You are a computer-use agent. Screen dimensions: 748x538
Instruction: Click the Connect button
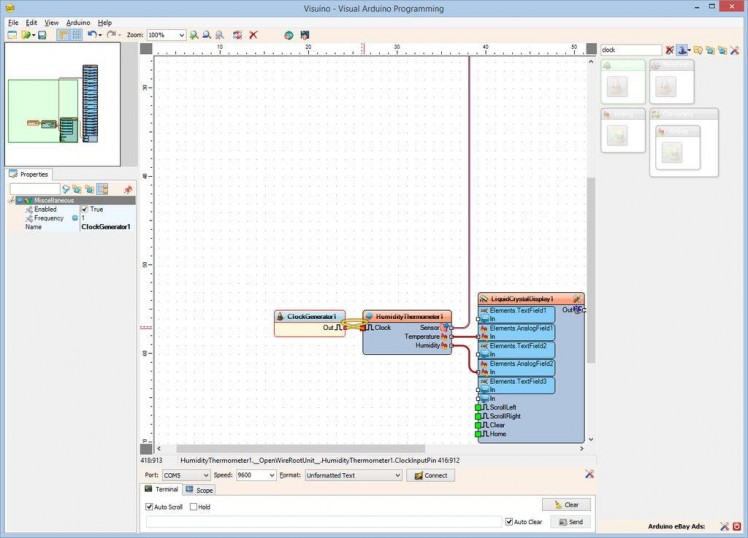tap(432, 475)
